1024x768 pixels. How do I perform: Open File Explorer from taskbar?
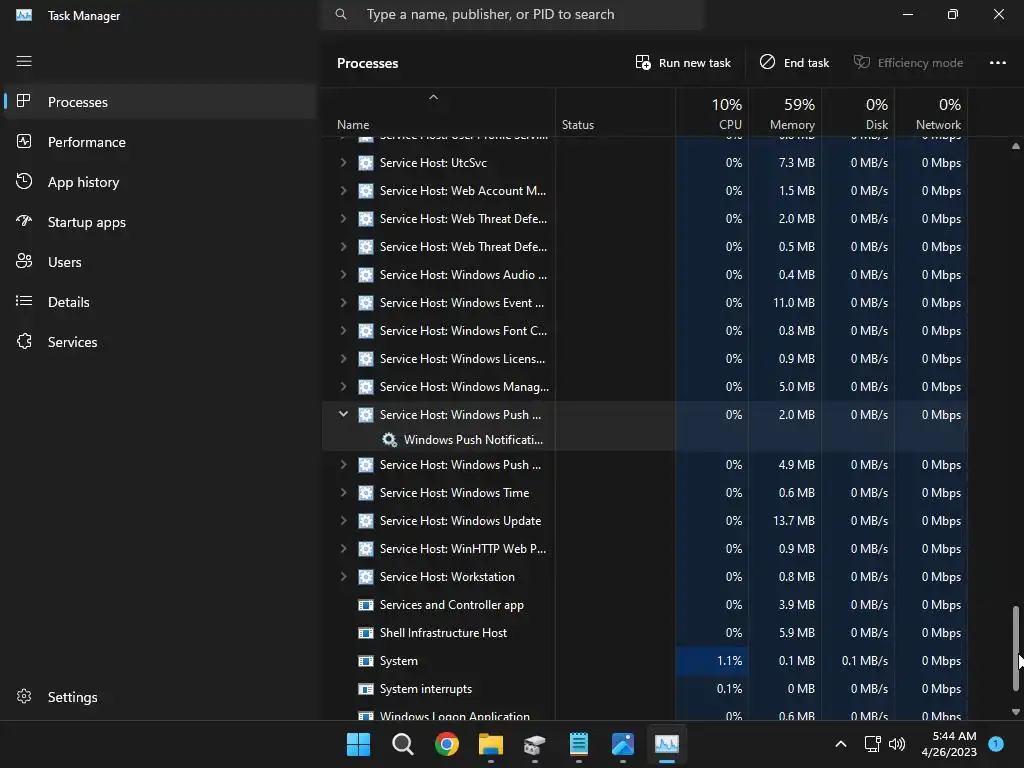coord(490,744)
